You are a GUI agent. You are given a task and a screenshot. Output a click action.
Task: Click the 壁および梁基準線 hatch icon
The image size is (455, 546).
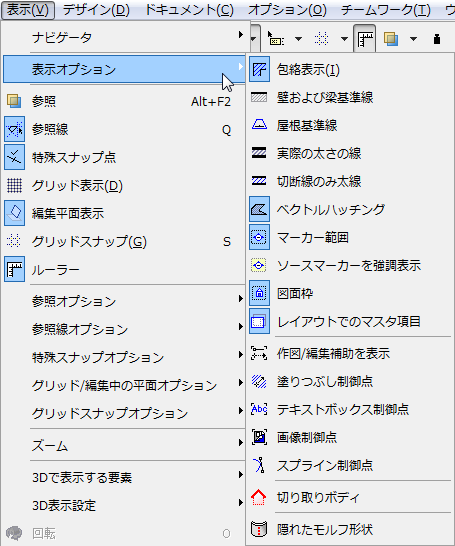point(259,97)
